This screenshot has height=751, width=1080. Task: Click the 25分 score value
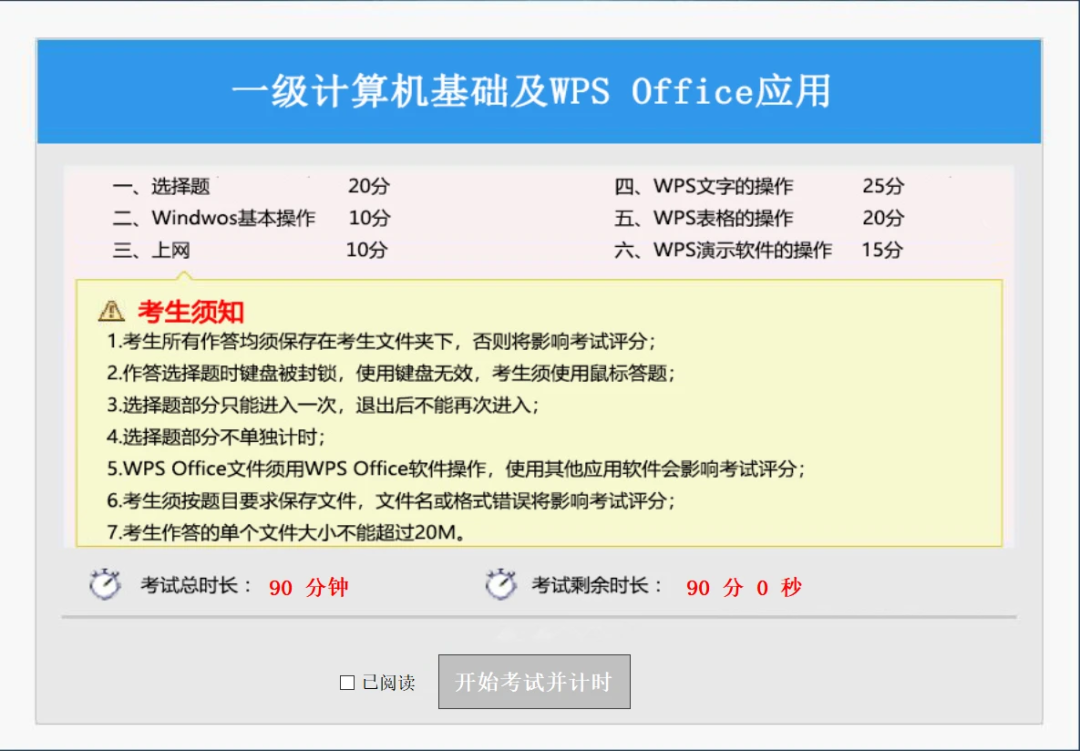(x=883, y=186)
